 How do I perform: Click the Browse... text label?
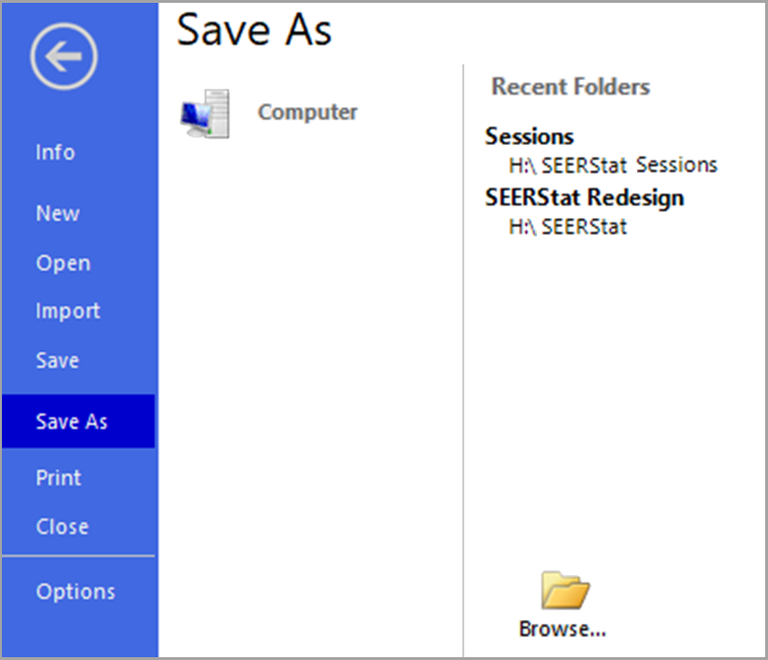tap(563, 629)
